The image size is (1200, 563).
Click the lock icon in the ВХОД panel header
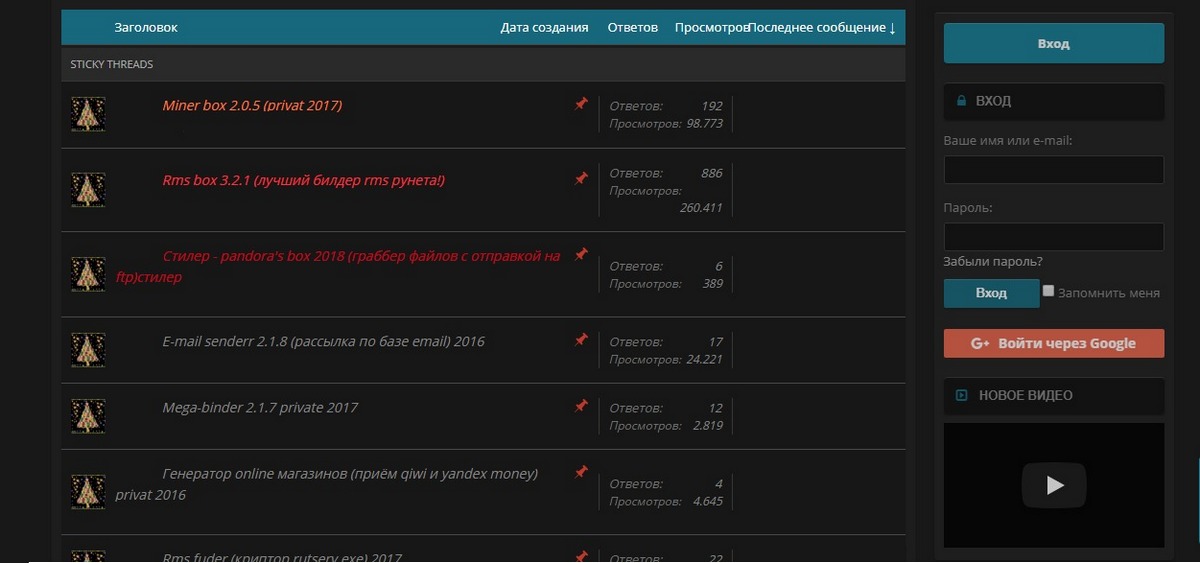[x=962, y=101]
